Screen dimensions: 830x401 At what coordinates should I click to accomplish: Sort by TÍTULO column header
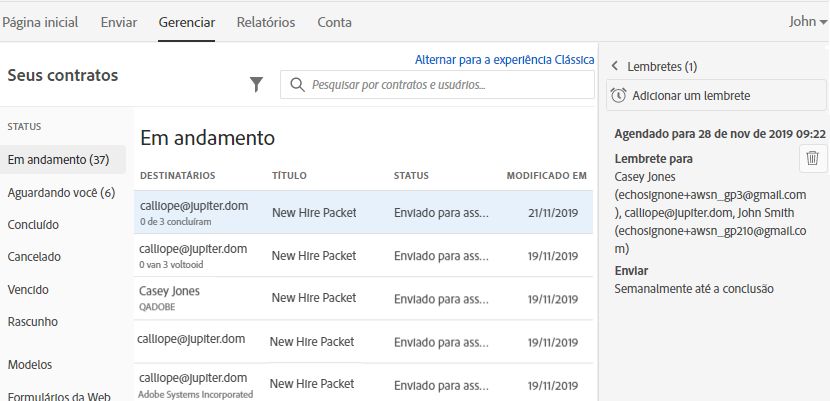pyautogui.click(x=290, y=176)
